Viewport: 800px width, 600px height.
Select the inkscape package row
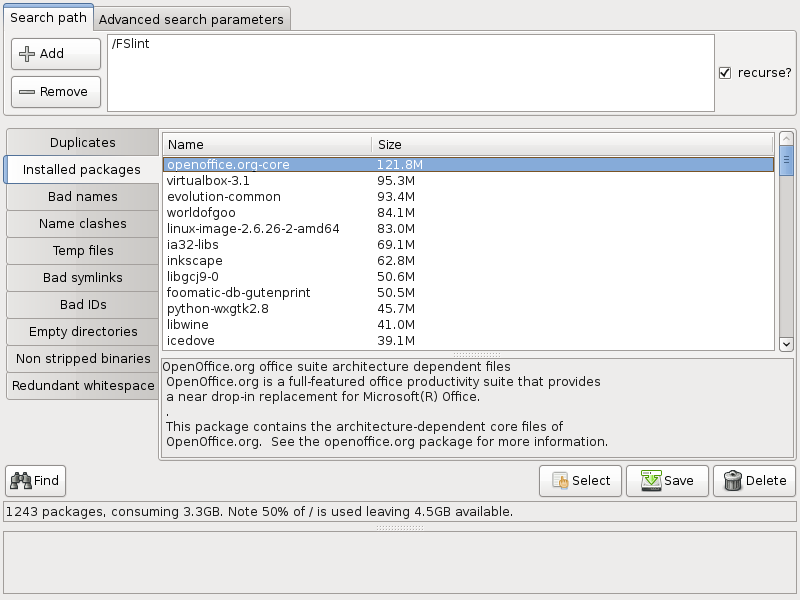coord(194,260)
